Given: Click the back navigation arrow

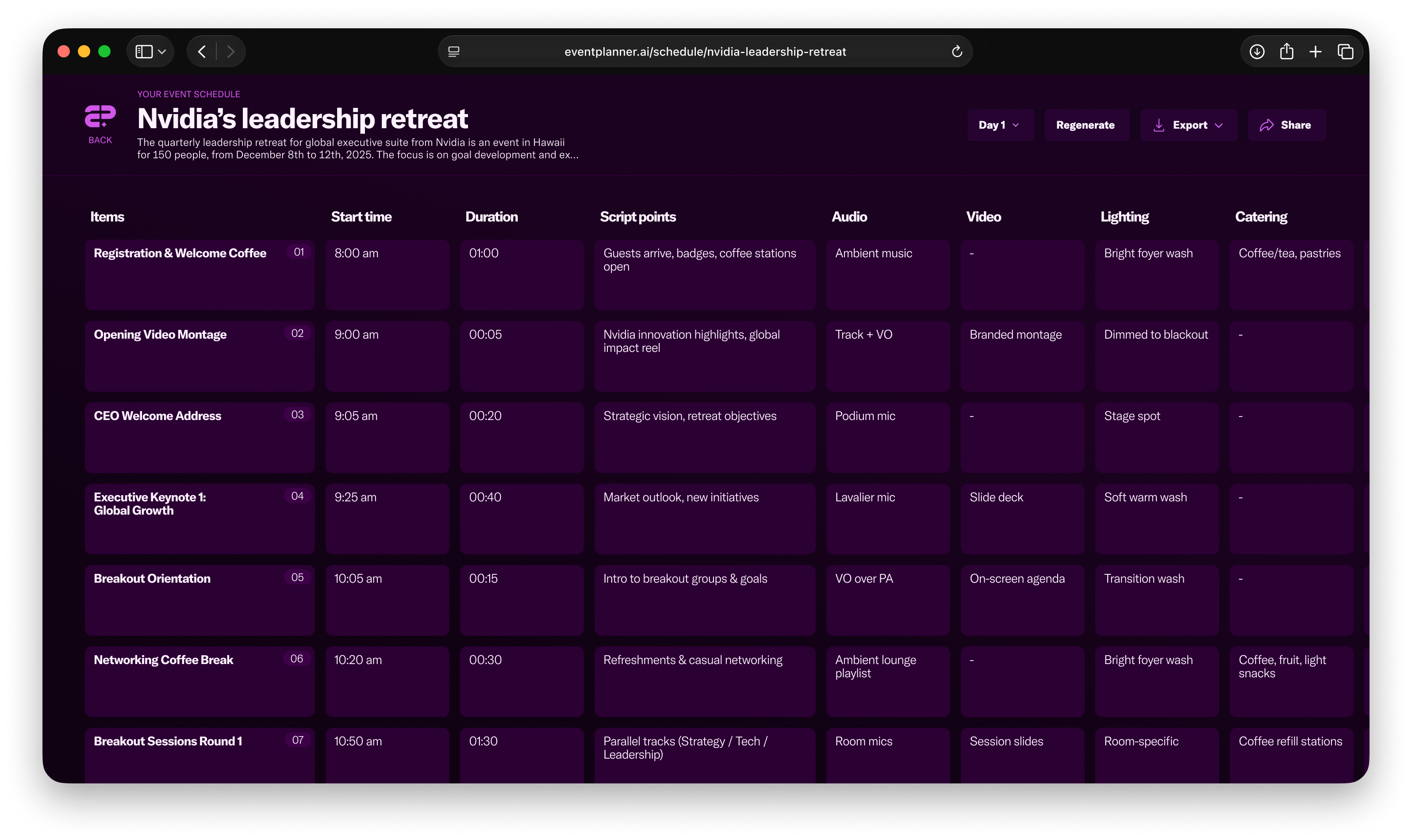Looking at the screenshot, I should 202,51.
